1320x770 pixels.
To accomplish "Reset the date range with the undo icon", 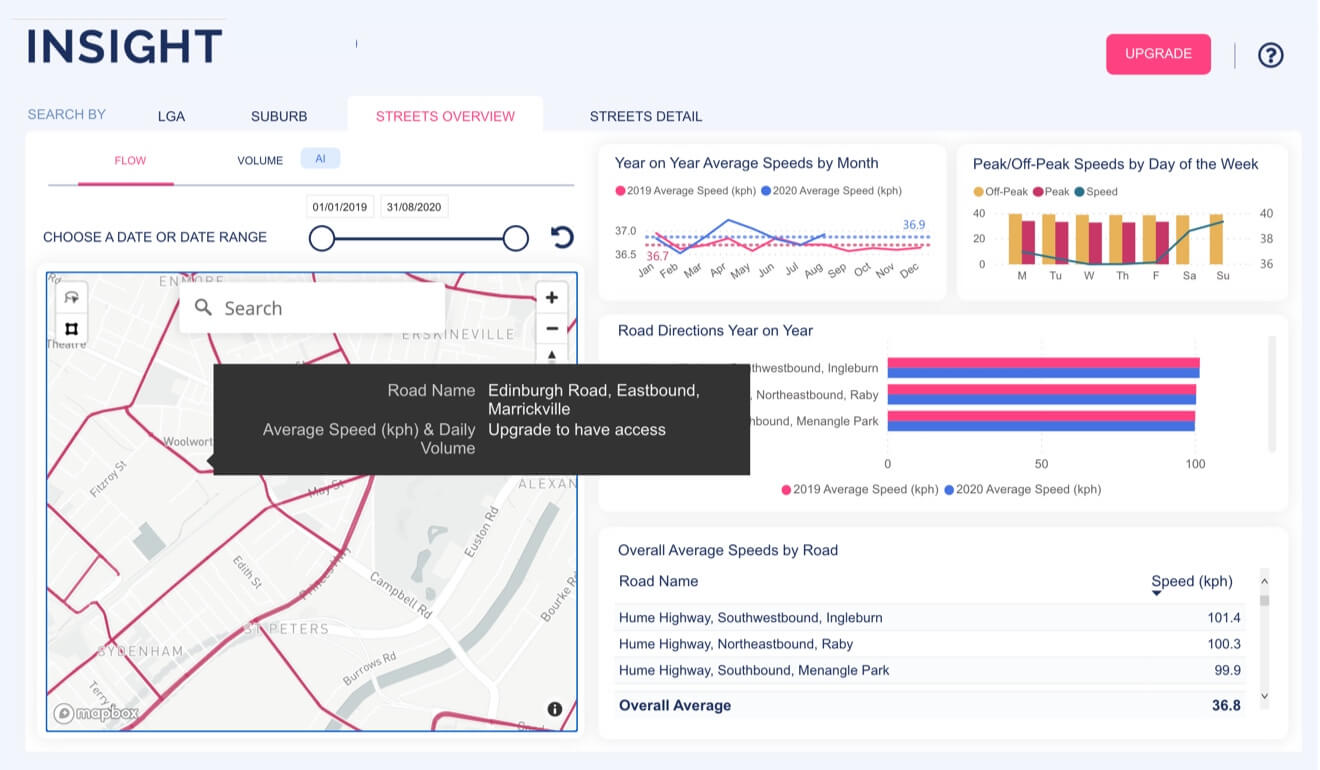I will coord(562,237).
